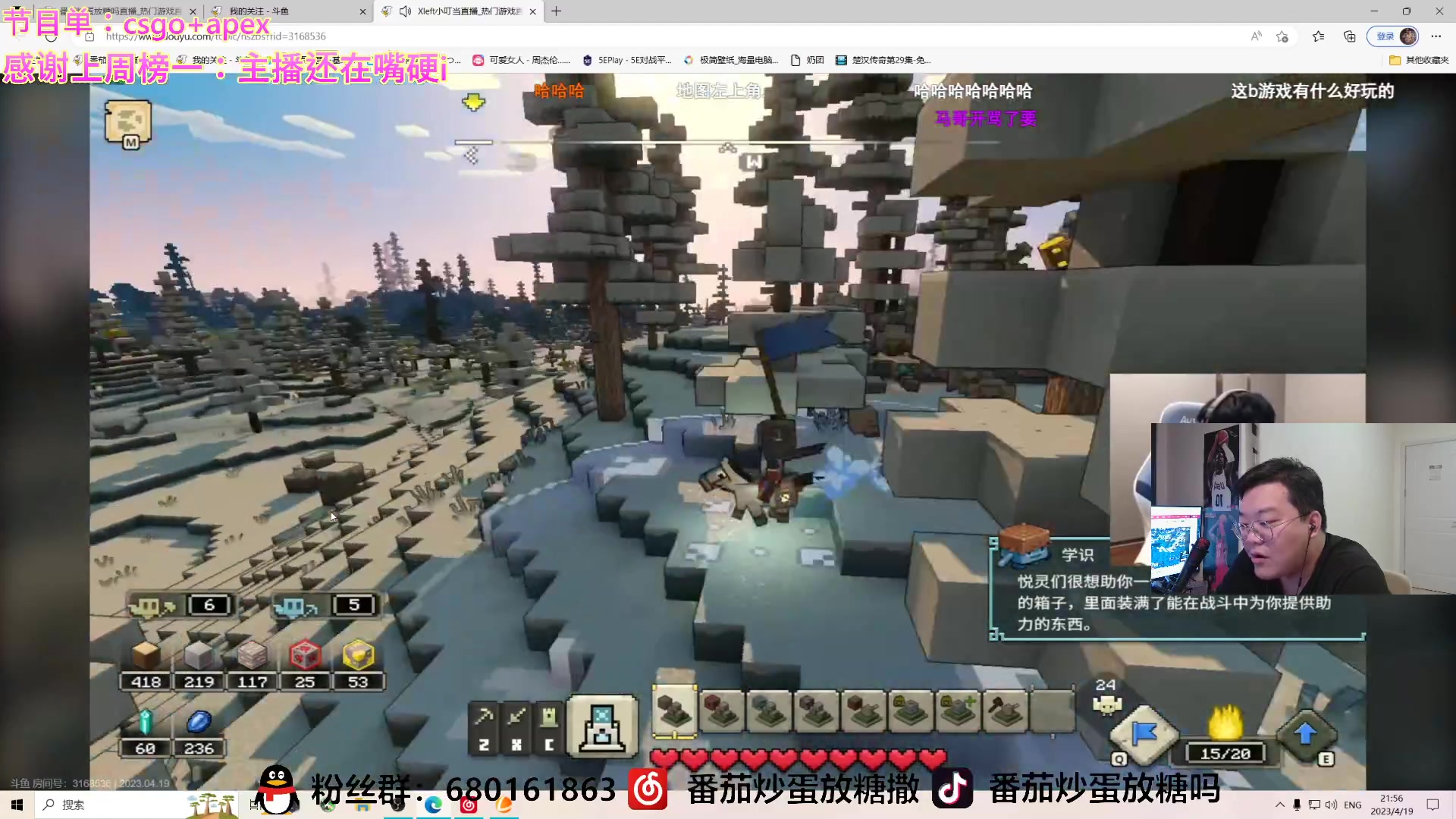Screen dimensions: 1456x819
Task: Open the collections icon in browser toolbar
Action: pos(1350,36)
